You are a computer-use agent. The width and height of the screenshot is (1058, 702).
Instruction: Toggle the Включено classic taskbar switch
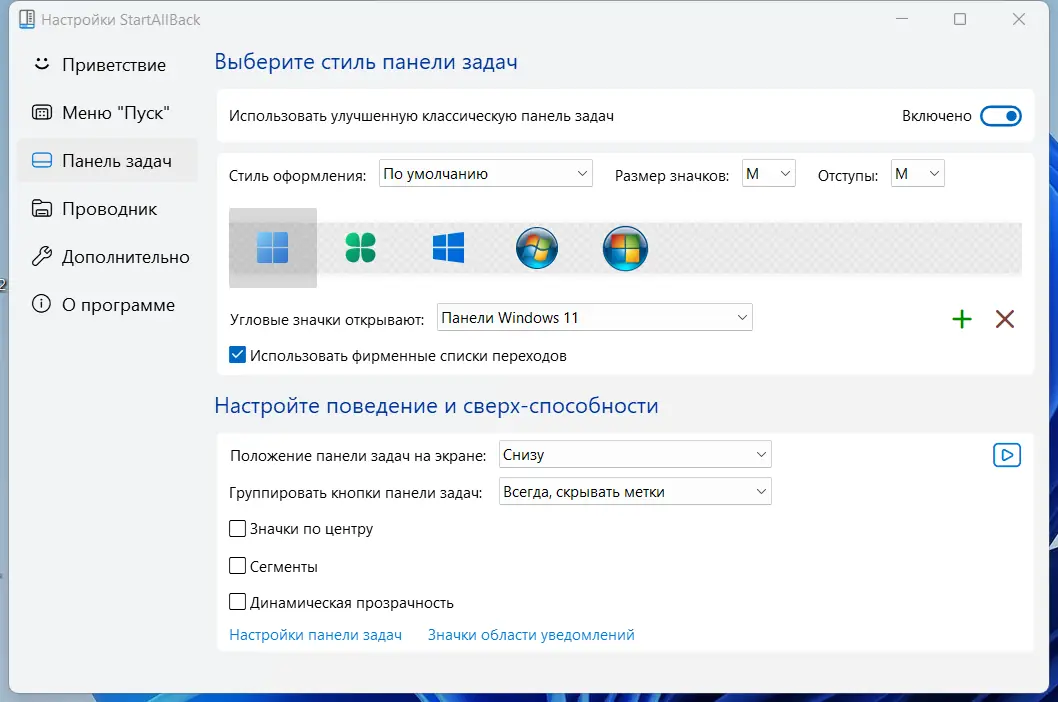point(1001,116)
